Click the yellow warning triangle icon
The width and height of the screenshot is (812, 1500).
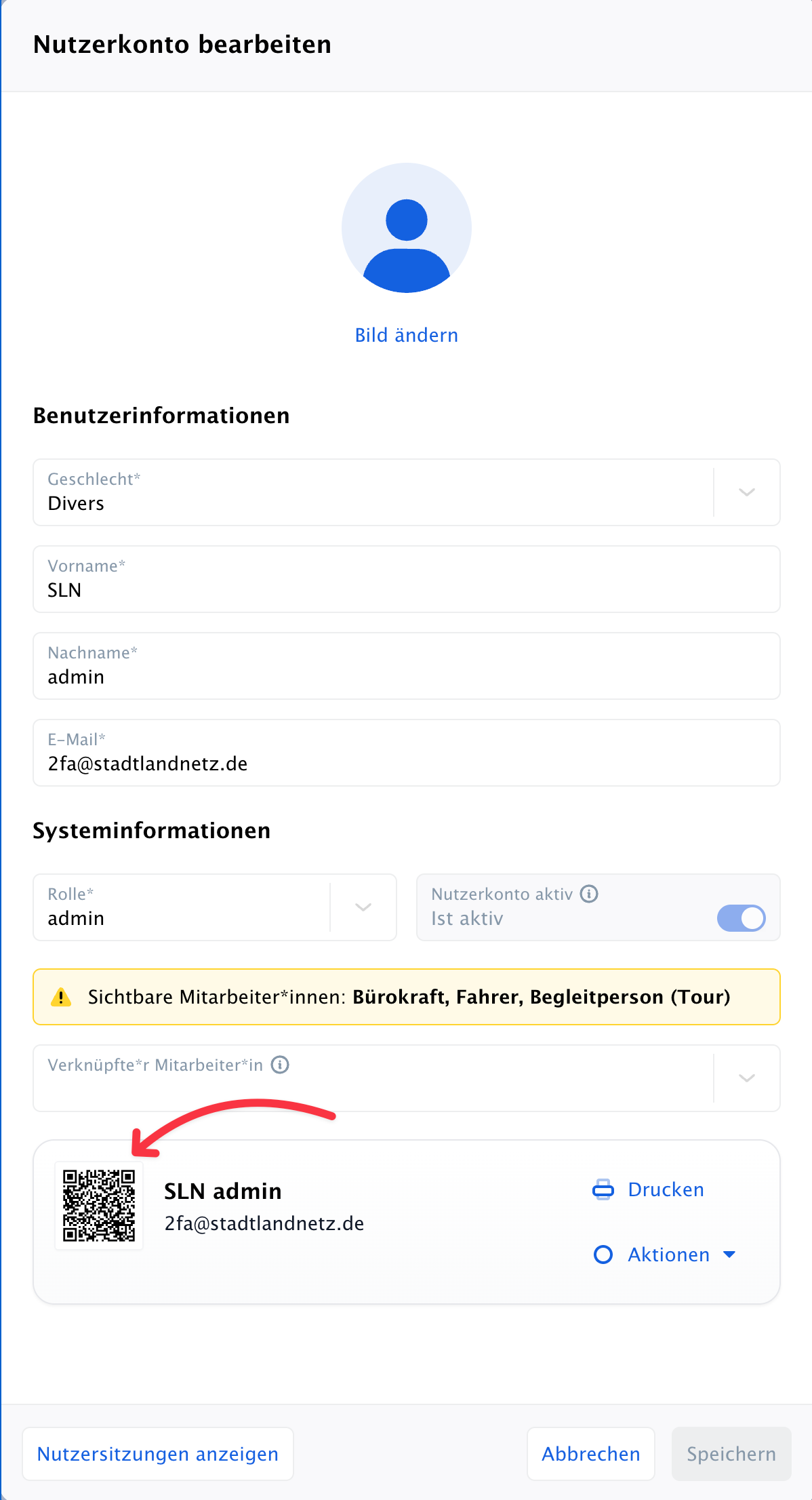pyautogui.click(x=61, y=997)
